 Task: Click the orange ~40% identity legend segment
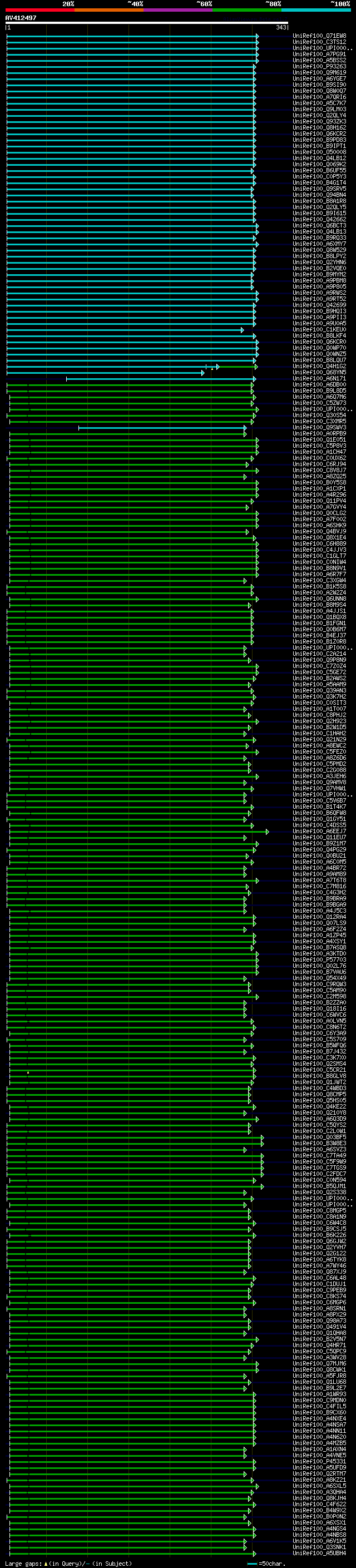(110, 10)
